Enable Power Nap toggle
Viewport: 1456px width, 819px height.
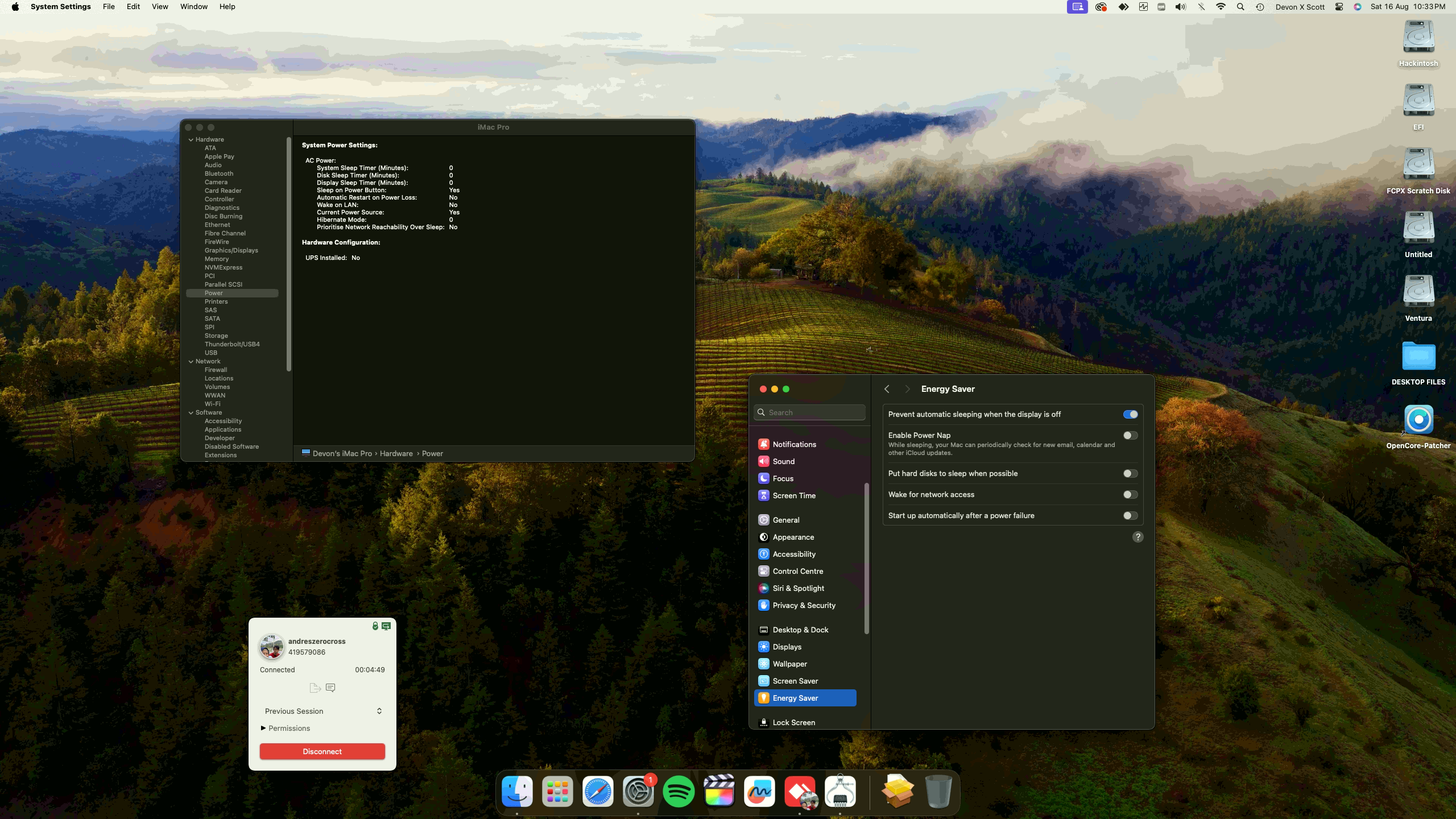pos(1130,436)
